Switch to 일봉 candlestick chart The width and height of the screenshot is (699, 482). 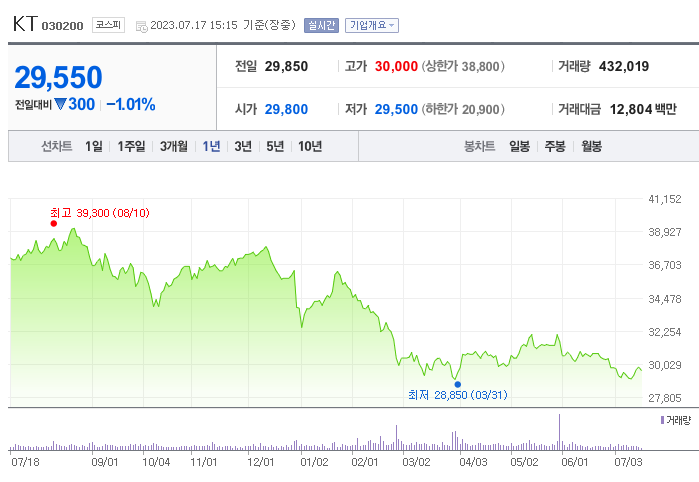[x=519, y=146]
